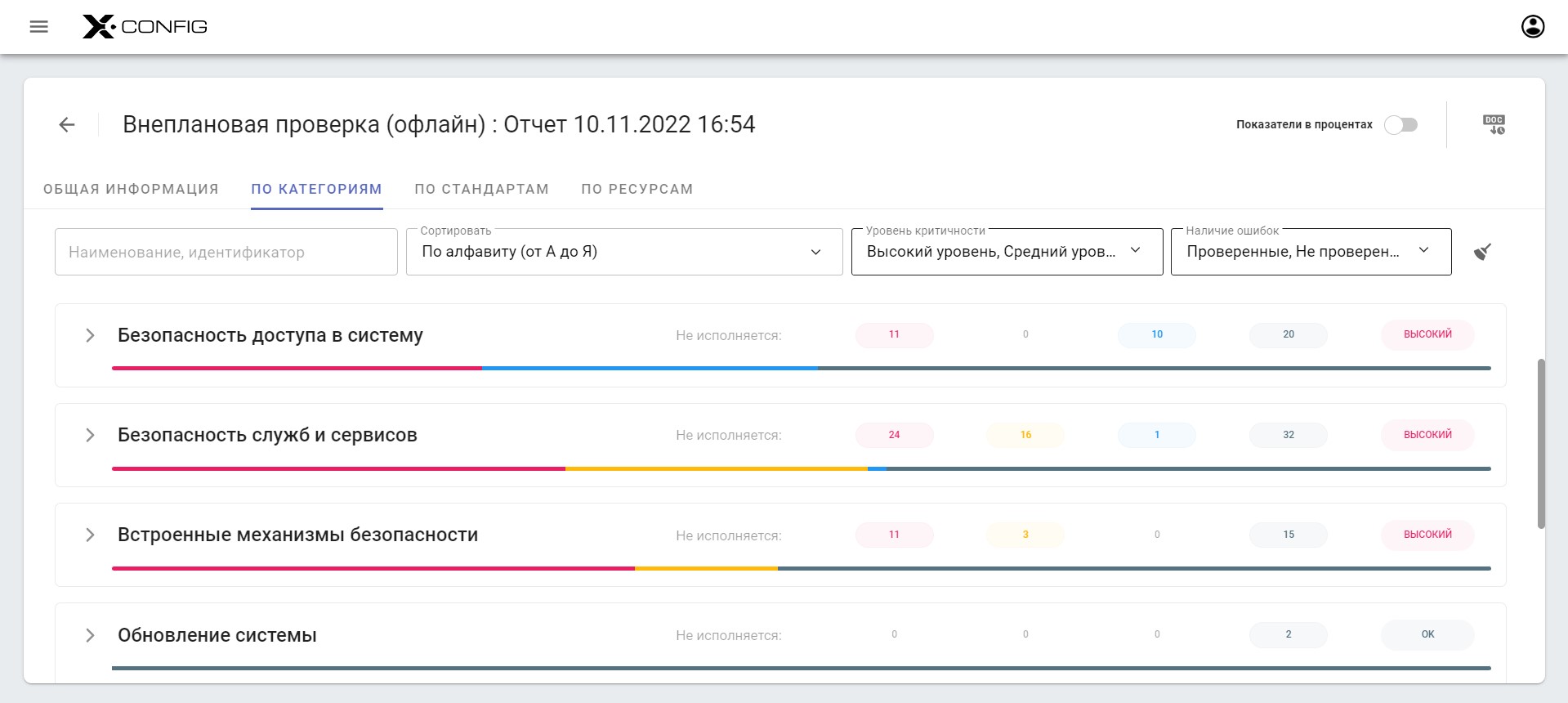Click the vertical scrollbar on the right
This screenshot has width=1568, height=703.
coord(1541,443)
